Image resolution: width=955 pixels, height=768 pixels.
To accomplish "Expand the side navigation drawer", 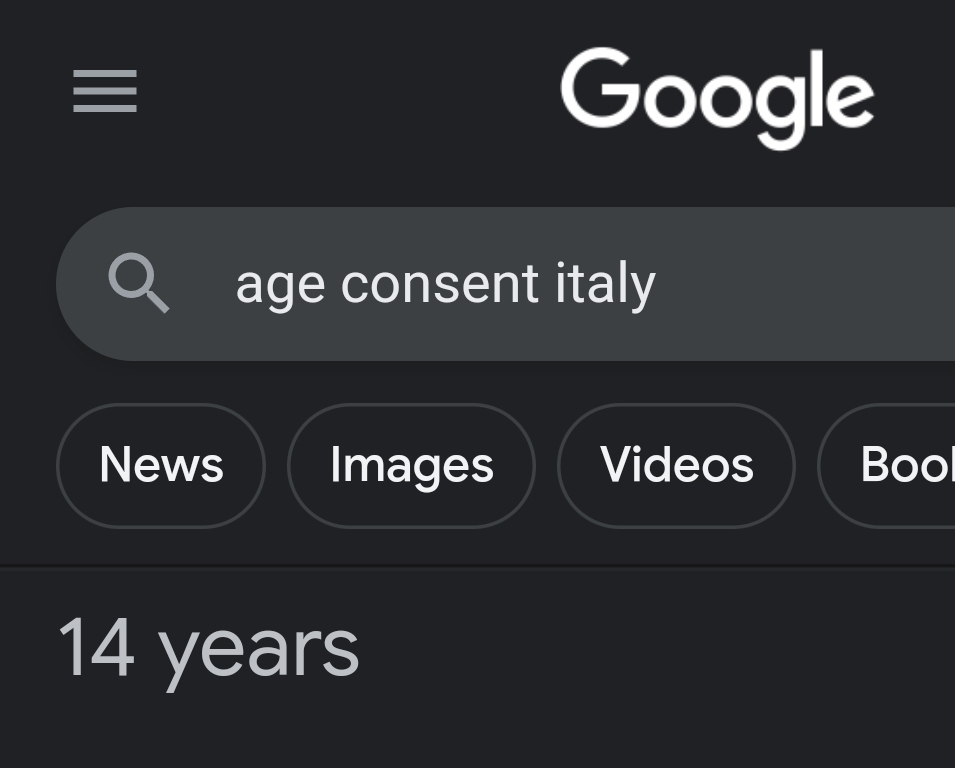I will (105, 91).
